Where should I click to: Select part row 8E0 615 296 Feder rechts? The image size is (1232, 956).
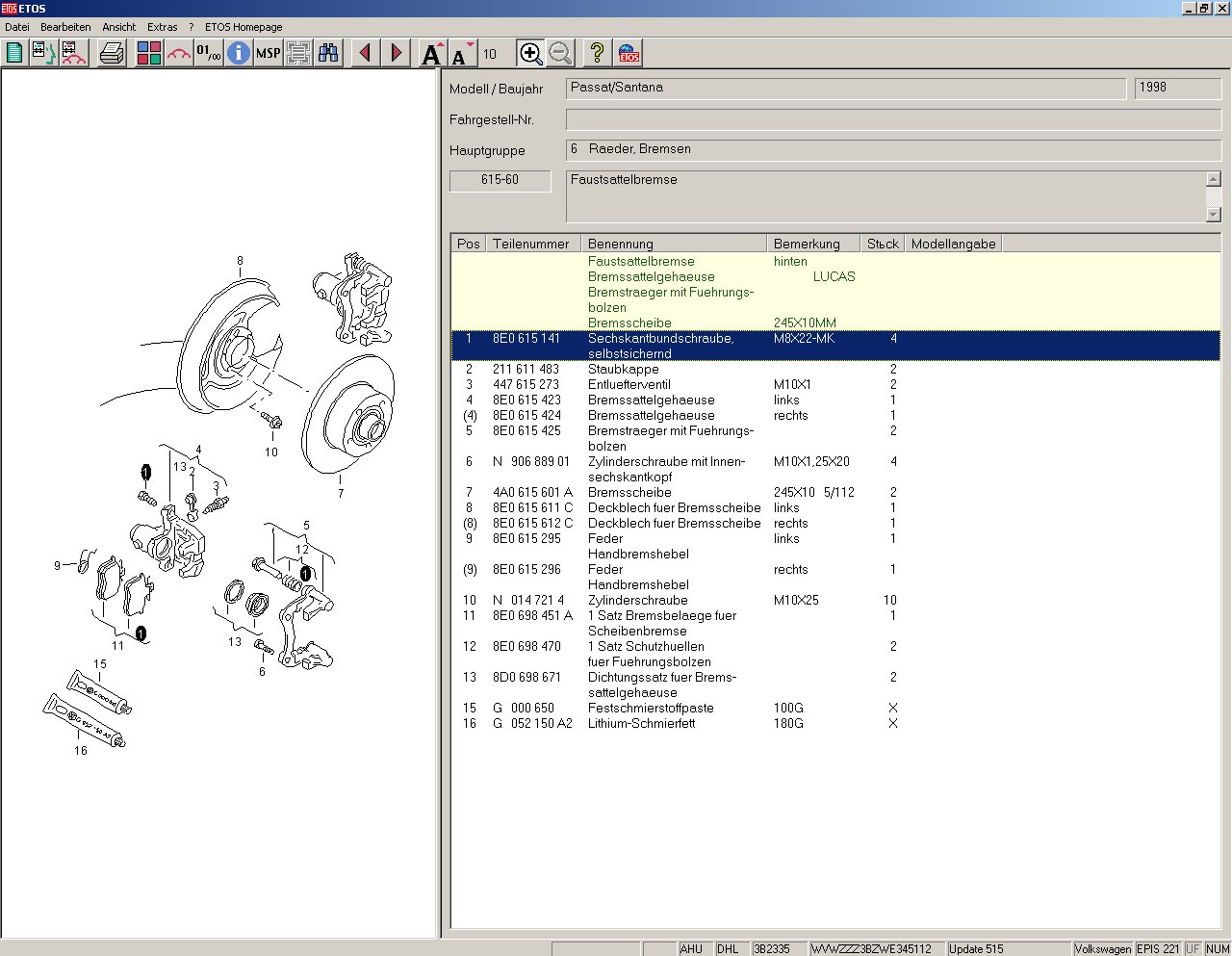[x=835, y=577]
